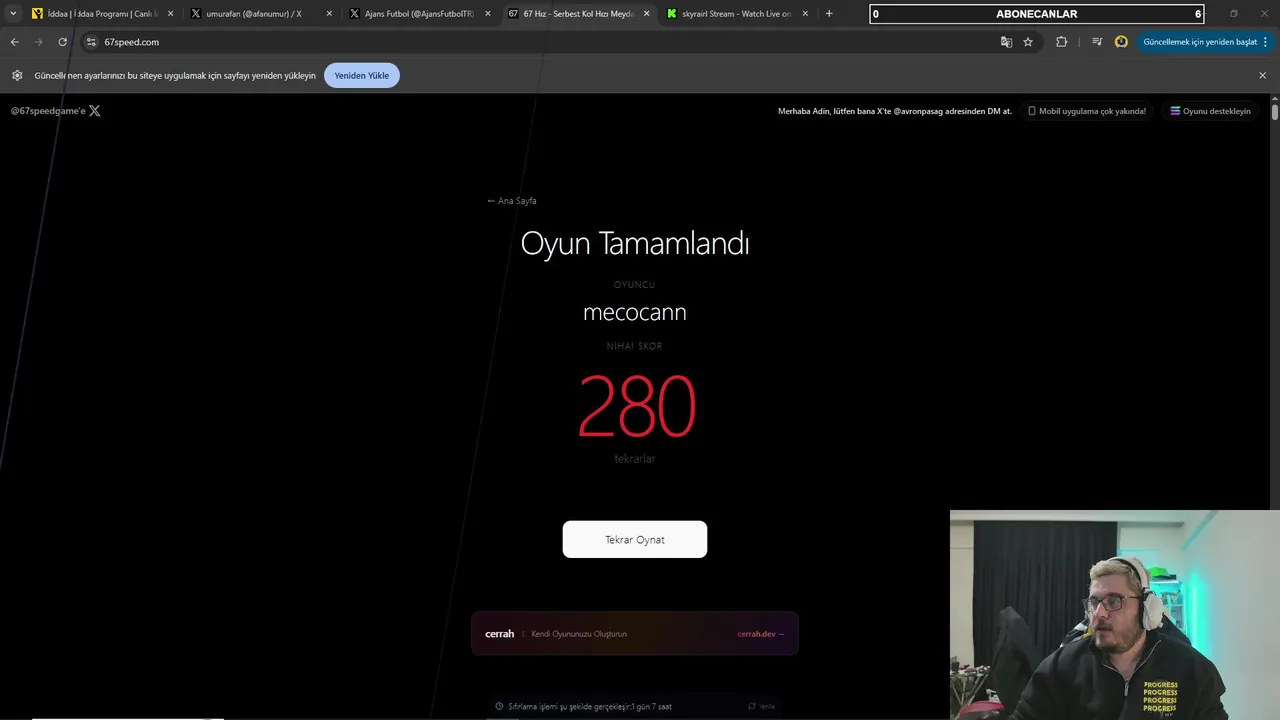The image size is (1280, 720).
Task: Dismiss the settings infobar with X
Action: (1262, 75)
